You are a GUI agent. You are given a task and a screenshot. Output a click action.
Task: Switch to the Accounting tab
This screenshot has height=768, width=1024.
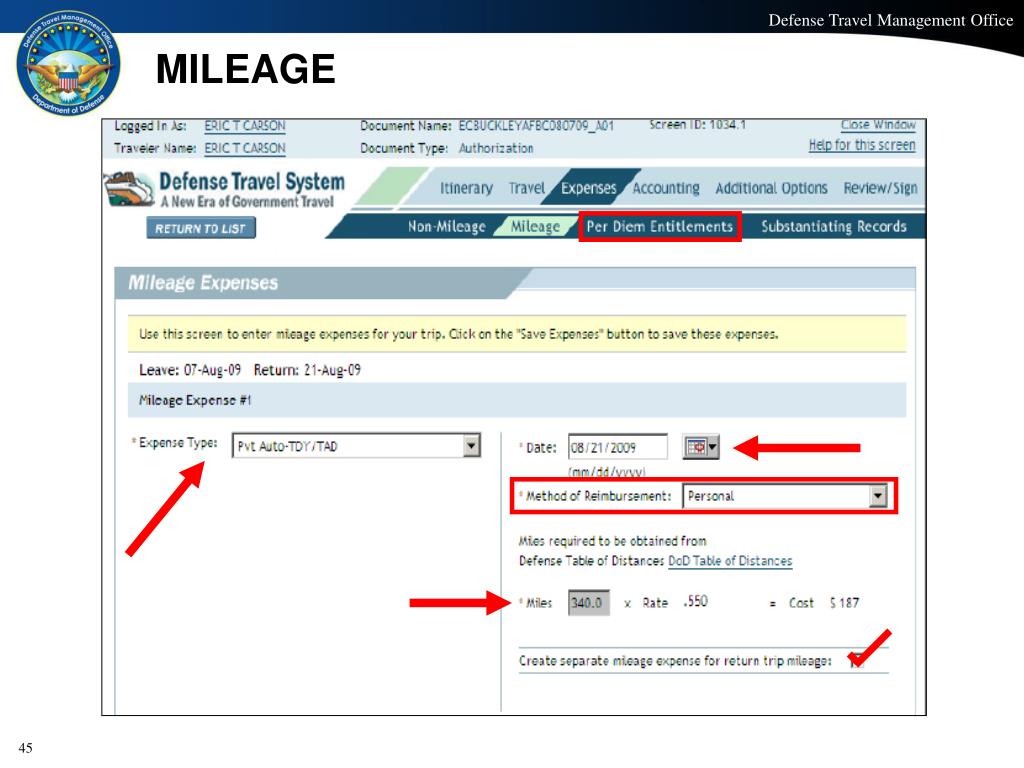665,188
